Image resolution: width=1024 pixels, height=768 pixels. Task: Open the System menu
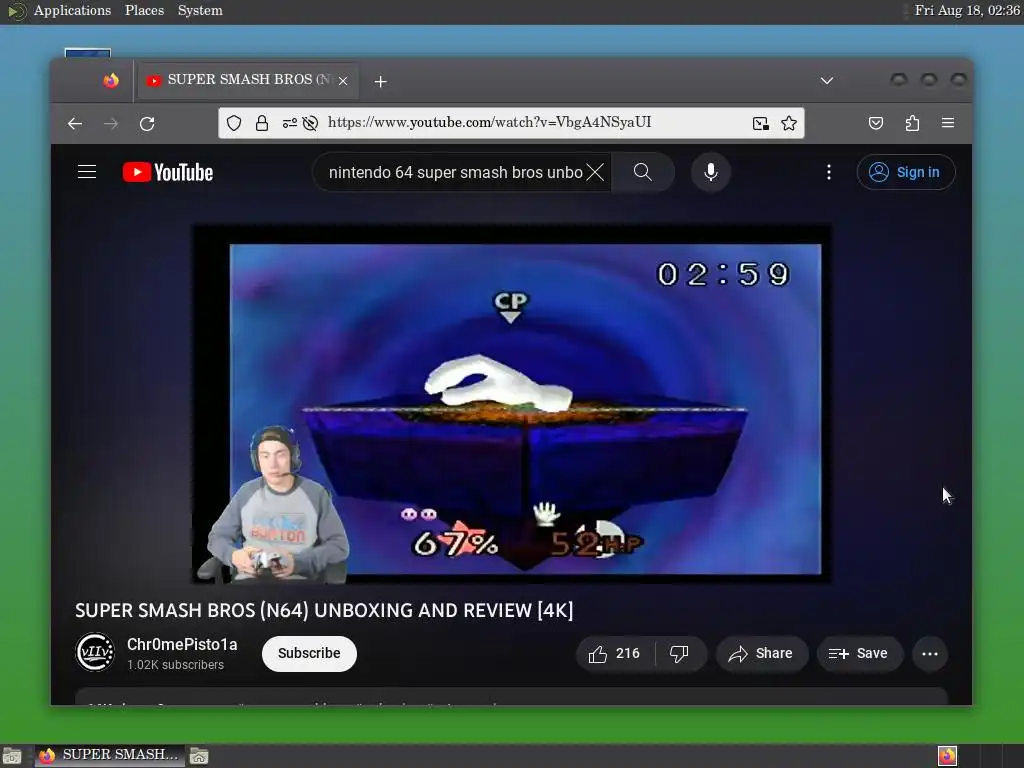click(200, 10)
